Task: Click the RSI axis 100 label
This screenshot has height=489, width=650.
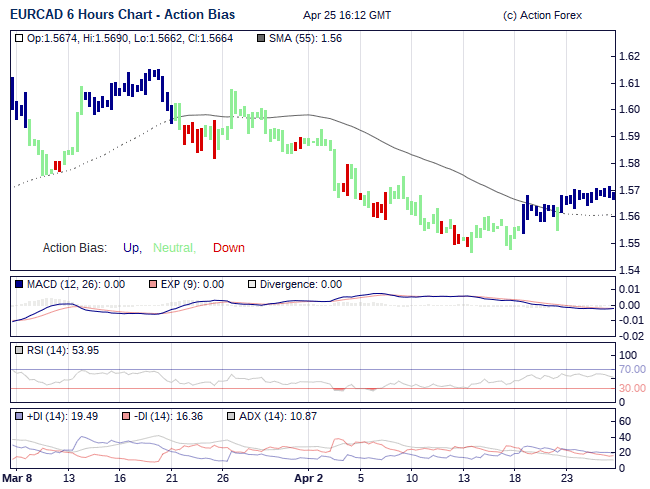Action: click(628, 355)
